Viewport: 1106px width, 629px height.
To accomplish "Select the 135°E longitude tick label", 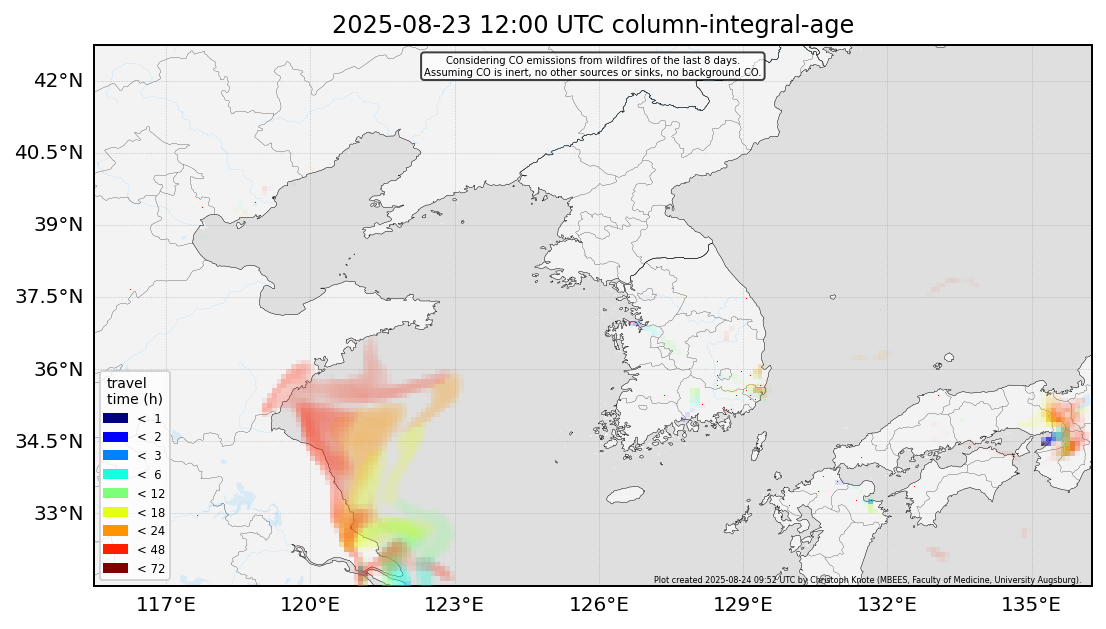I will click(1031, 605).
